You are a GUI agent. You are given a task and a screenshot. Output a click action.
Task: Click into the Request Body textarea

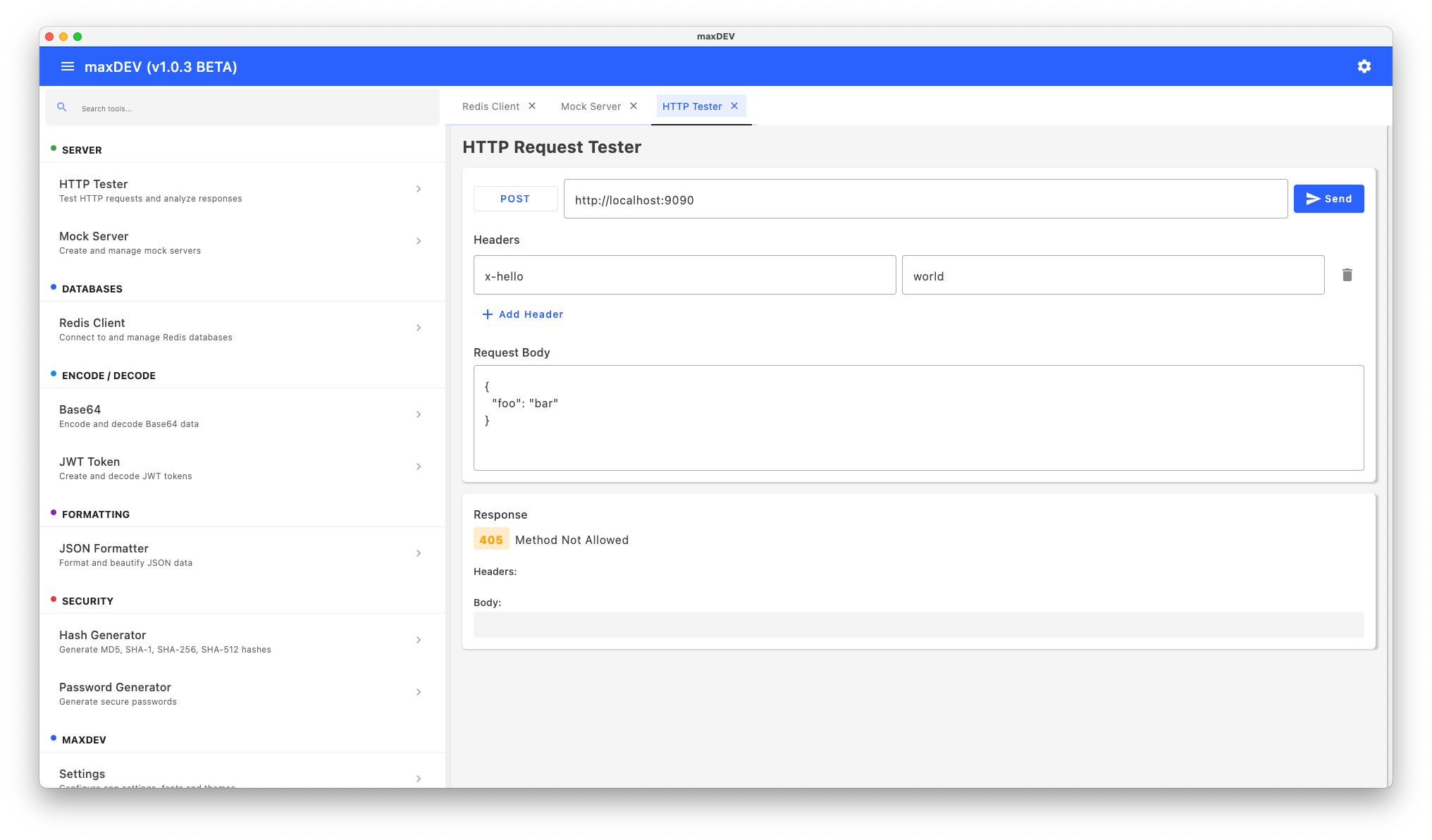[x=918, y=418]
